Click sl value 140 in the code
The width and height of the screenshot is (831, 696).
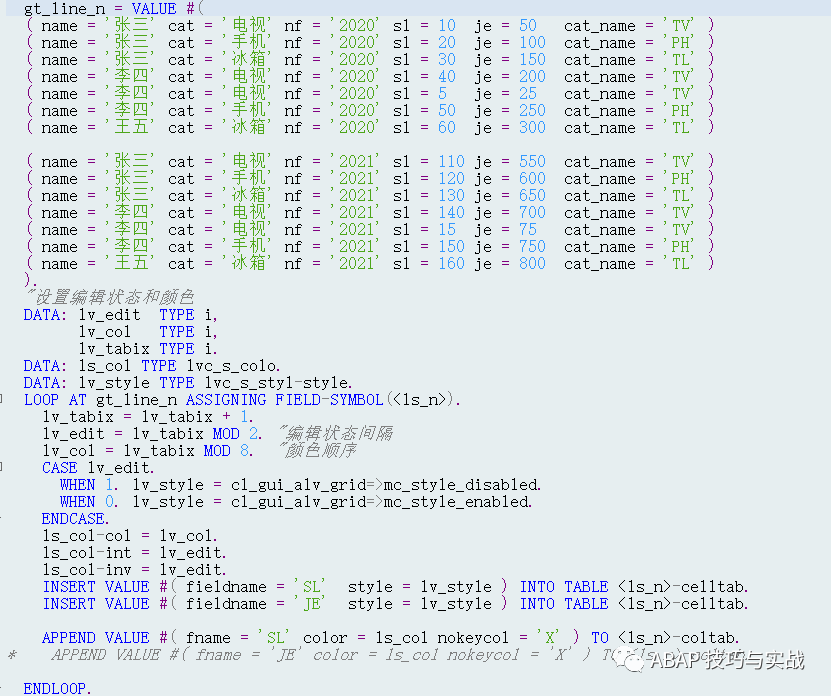coord(452,213)
